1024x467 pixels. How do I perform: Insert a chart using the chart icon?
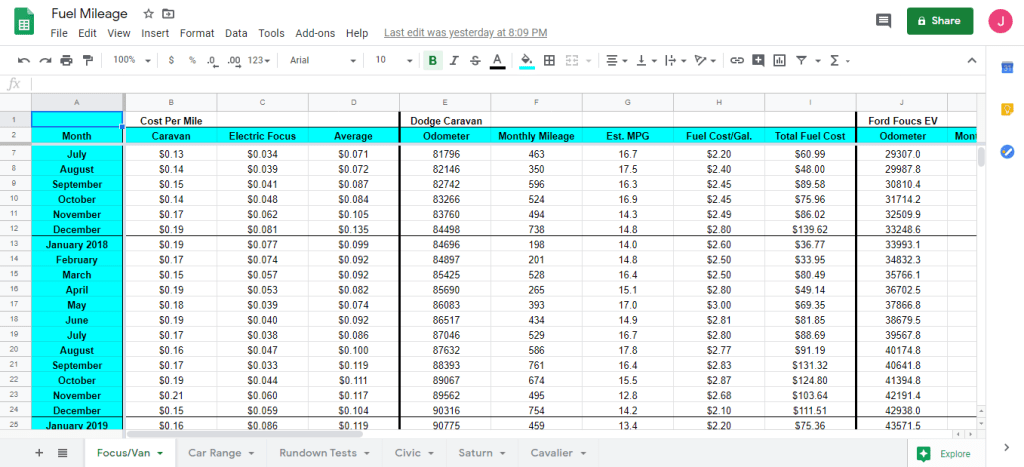[x=779, y=60]
